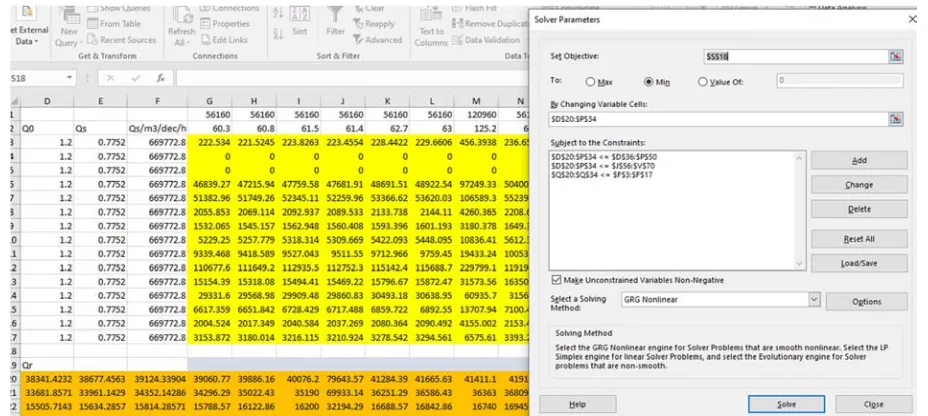Click cell with value 79643.57
This screenshot has height=416, width=928.
(x=343, y=379)
